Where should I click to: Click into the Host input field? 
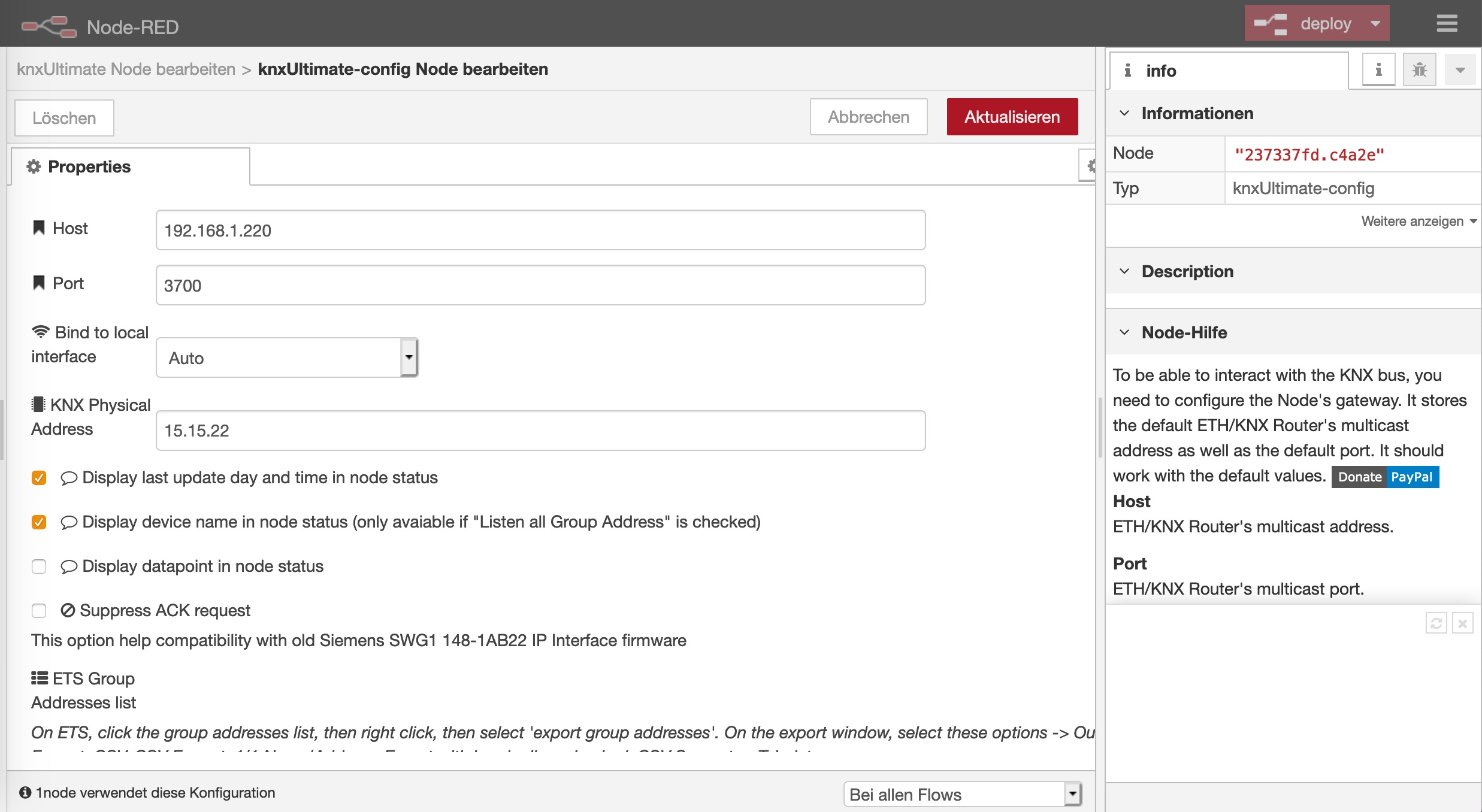click(540, 230)
